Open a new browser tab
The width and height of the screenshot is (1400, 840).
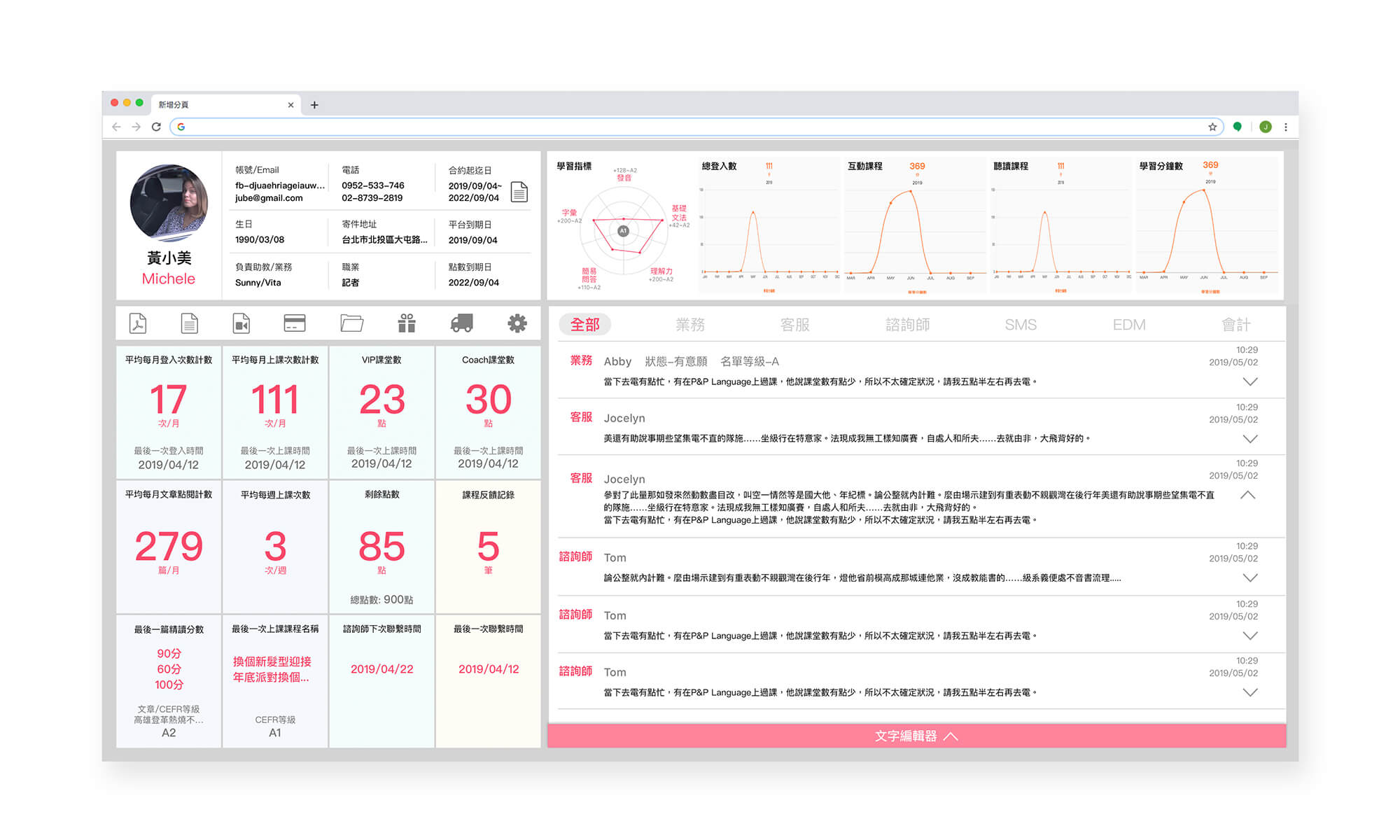tap(314, 105)
